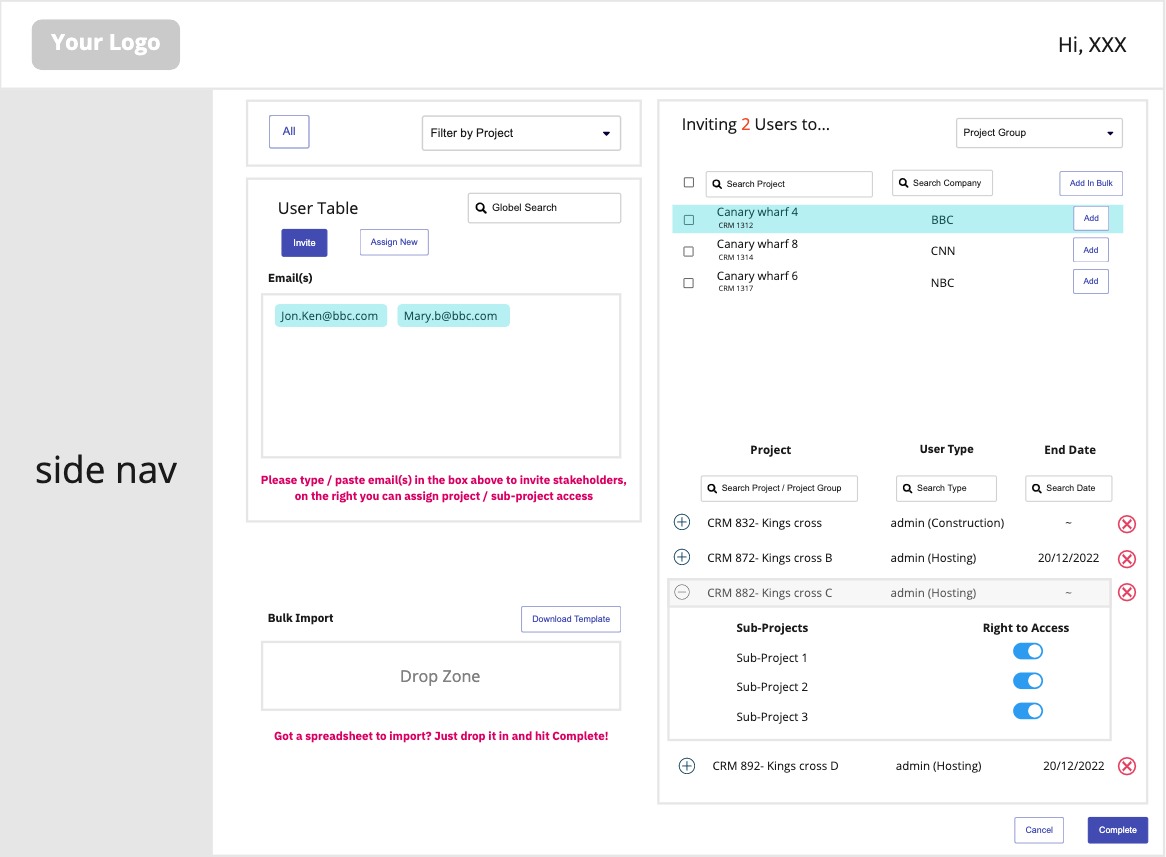1166x857 pixels.
Task: Select the All filter tab
Action: tap(289, 132)
